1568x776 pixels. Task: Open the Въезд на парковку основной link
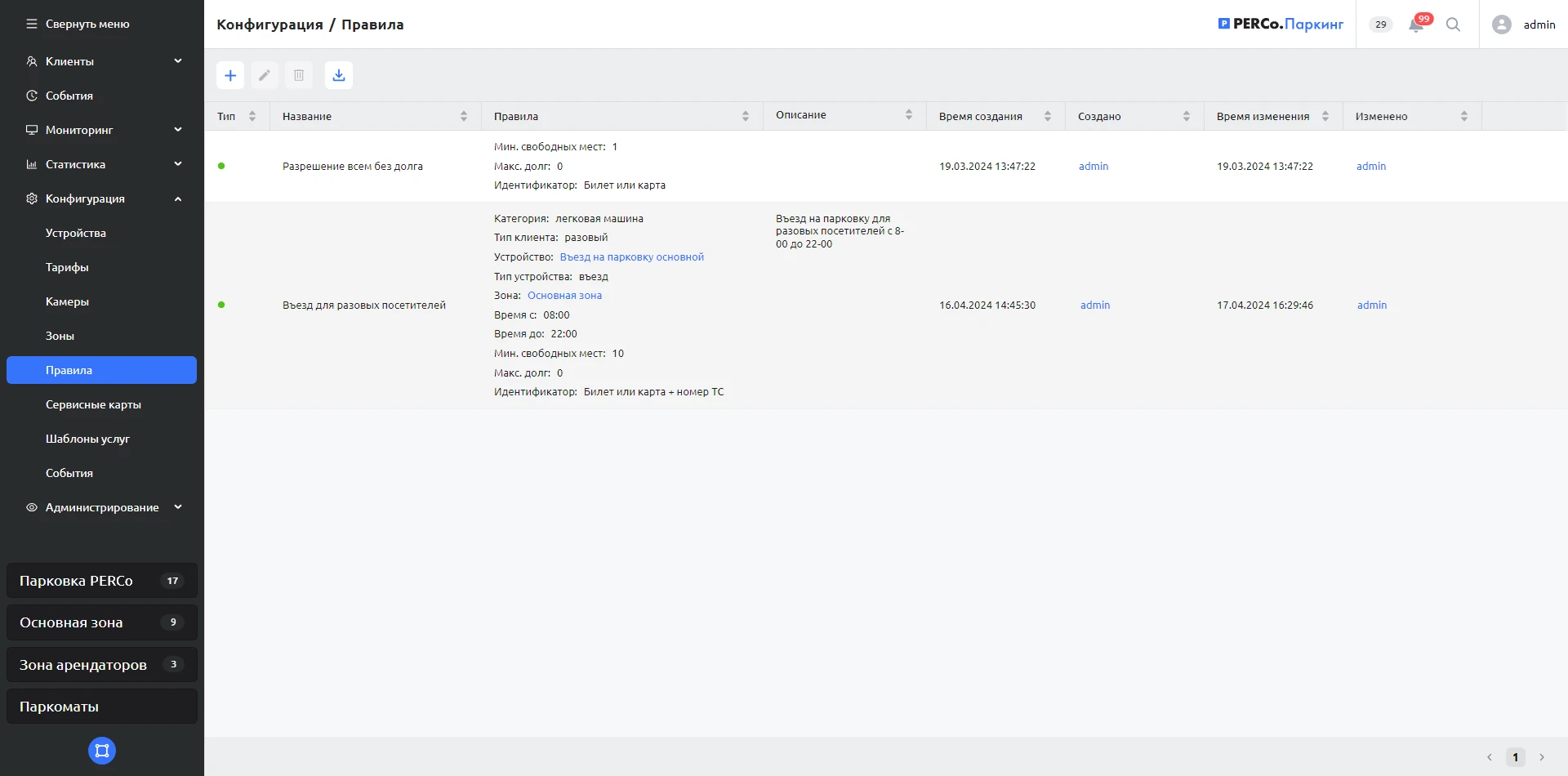pos(631,257)
